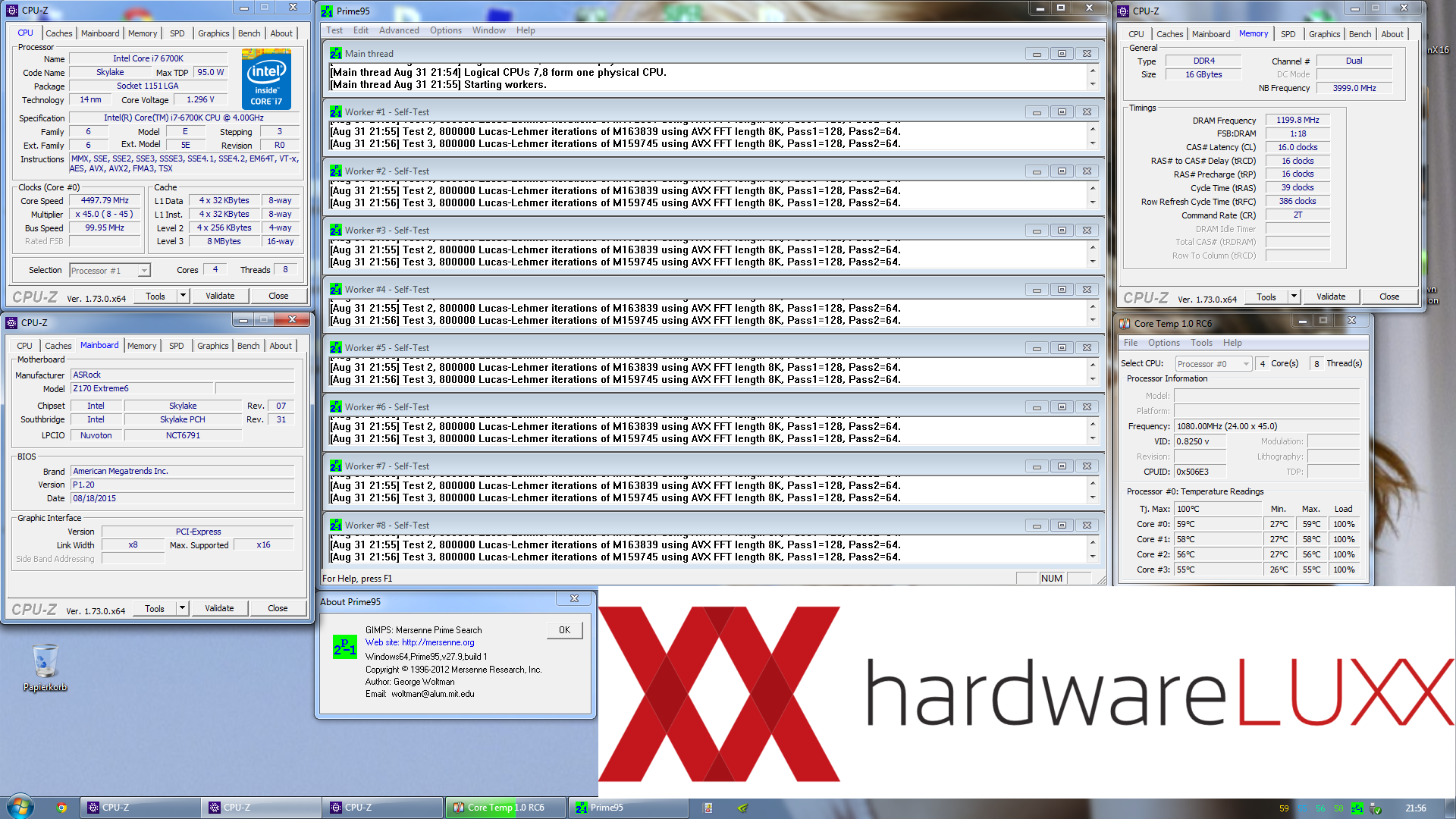Click Validate in Mainboard CPU-Z window

click(x=219, y=608)
